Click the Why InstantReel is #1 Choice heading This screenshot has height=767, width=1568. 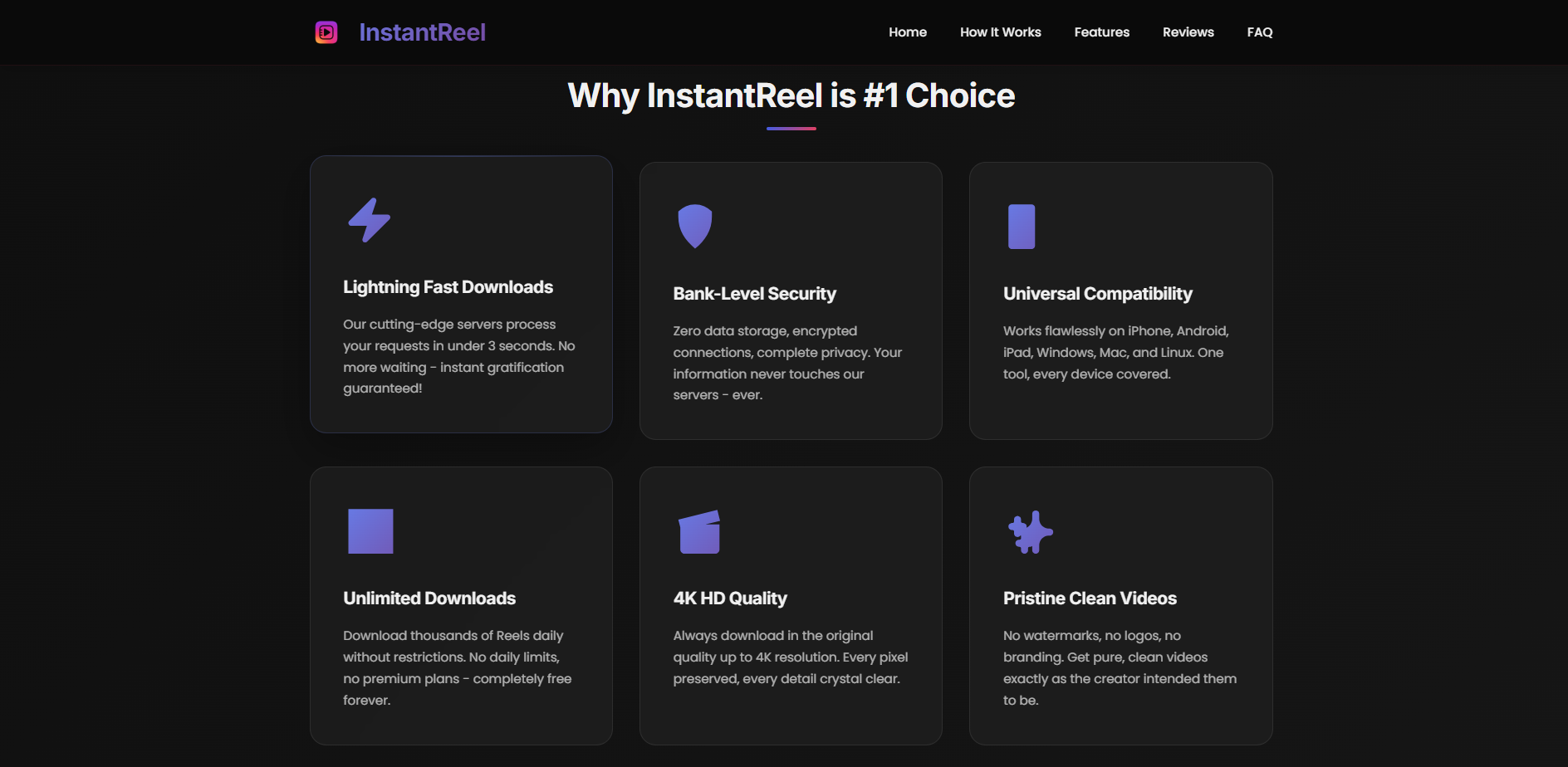(791, 95)
